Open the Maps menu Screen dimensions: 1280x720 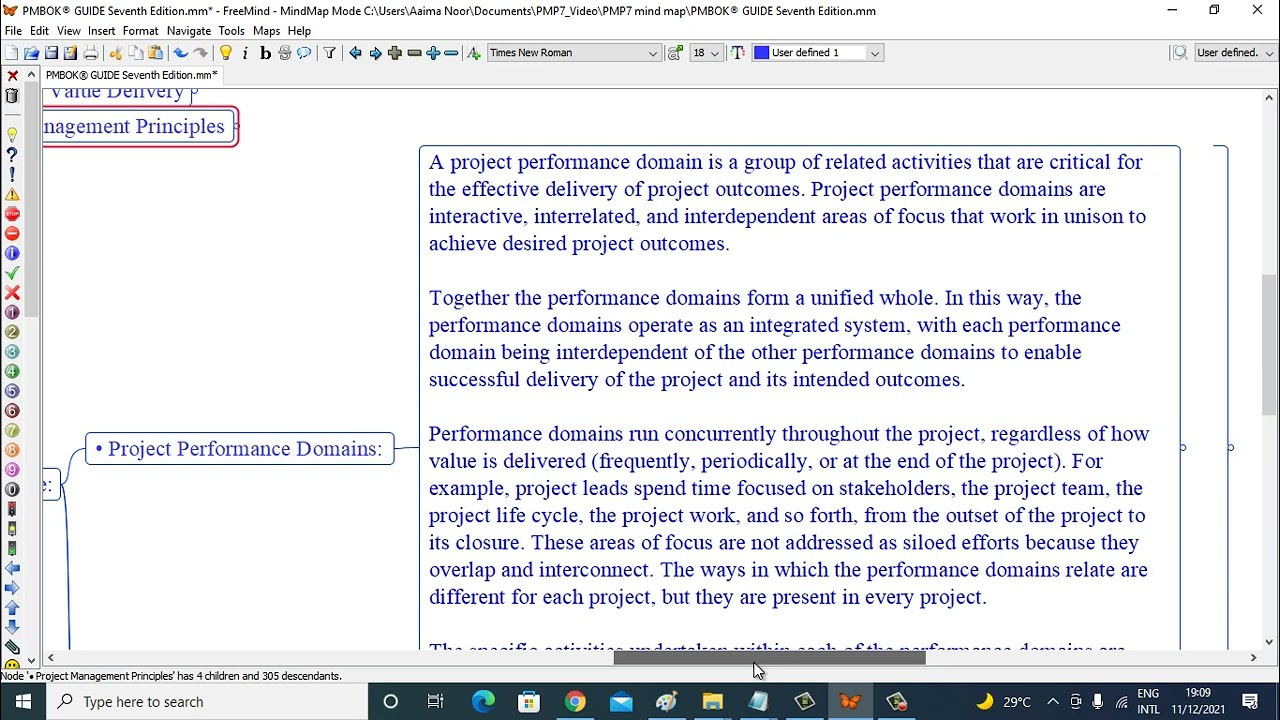266,31
